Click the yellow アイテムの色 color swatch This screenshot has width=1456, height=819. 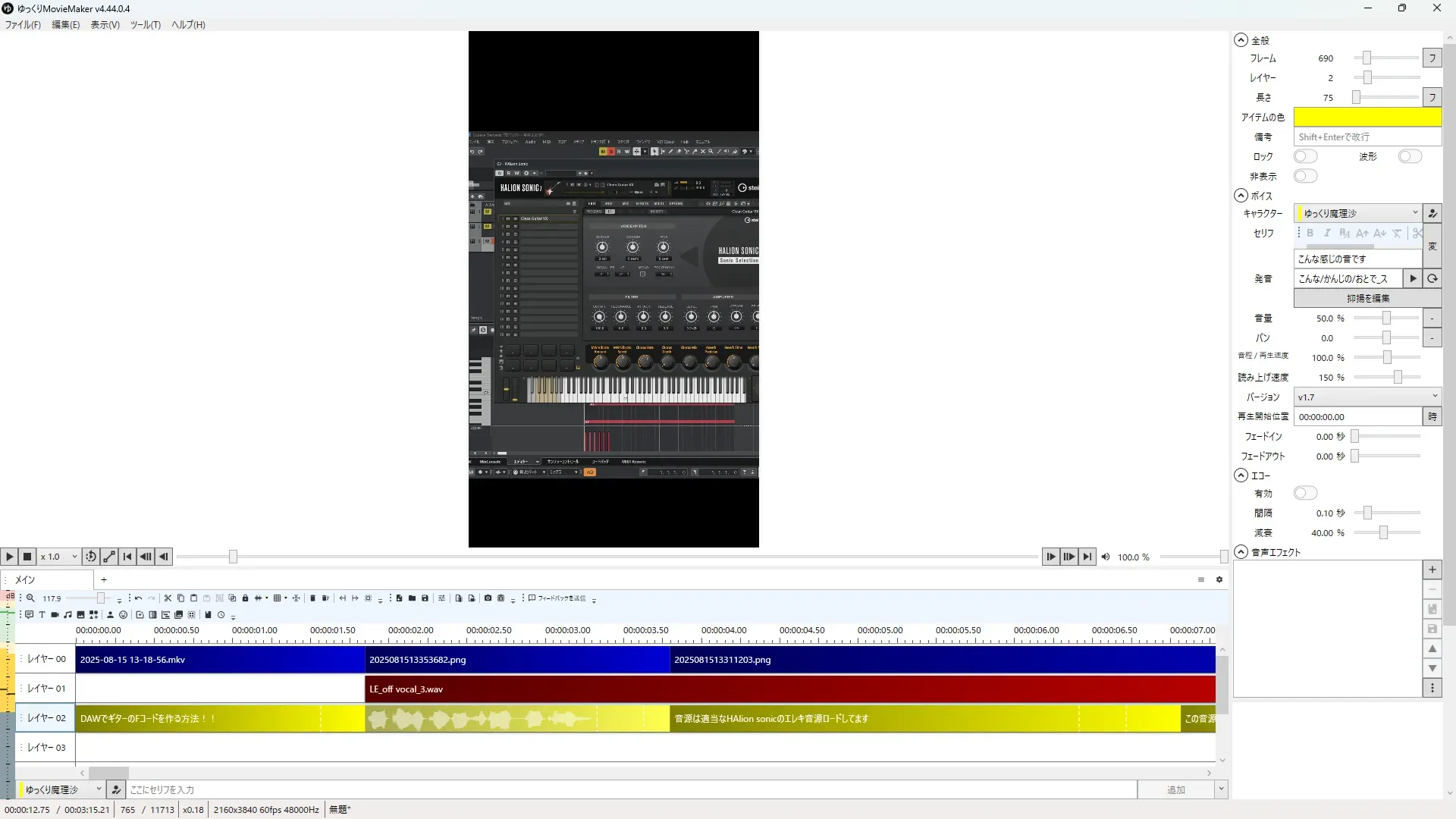click(x=1367, y=117)
